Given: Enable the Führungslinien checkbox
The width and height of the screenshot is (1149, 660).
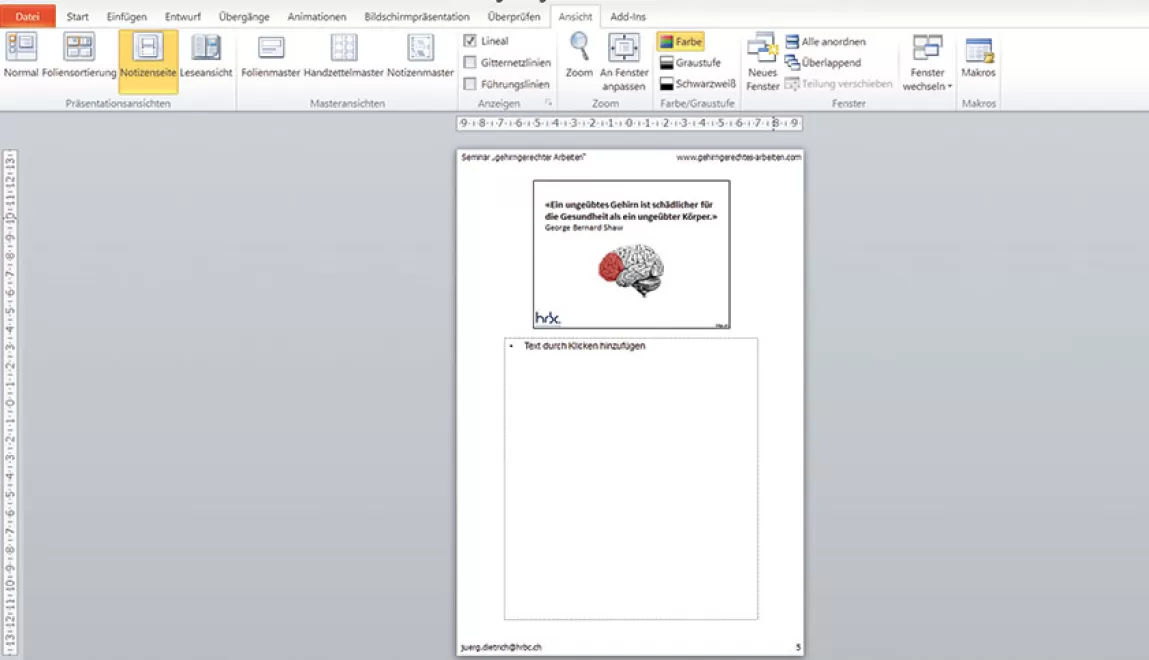Looking at the screenshot, I should click(470, 85).
